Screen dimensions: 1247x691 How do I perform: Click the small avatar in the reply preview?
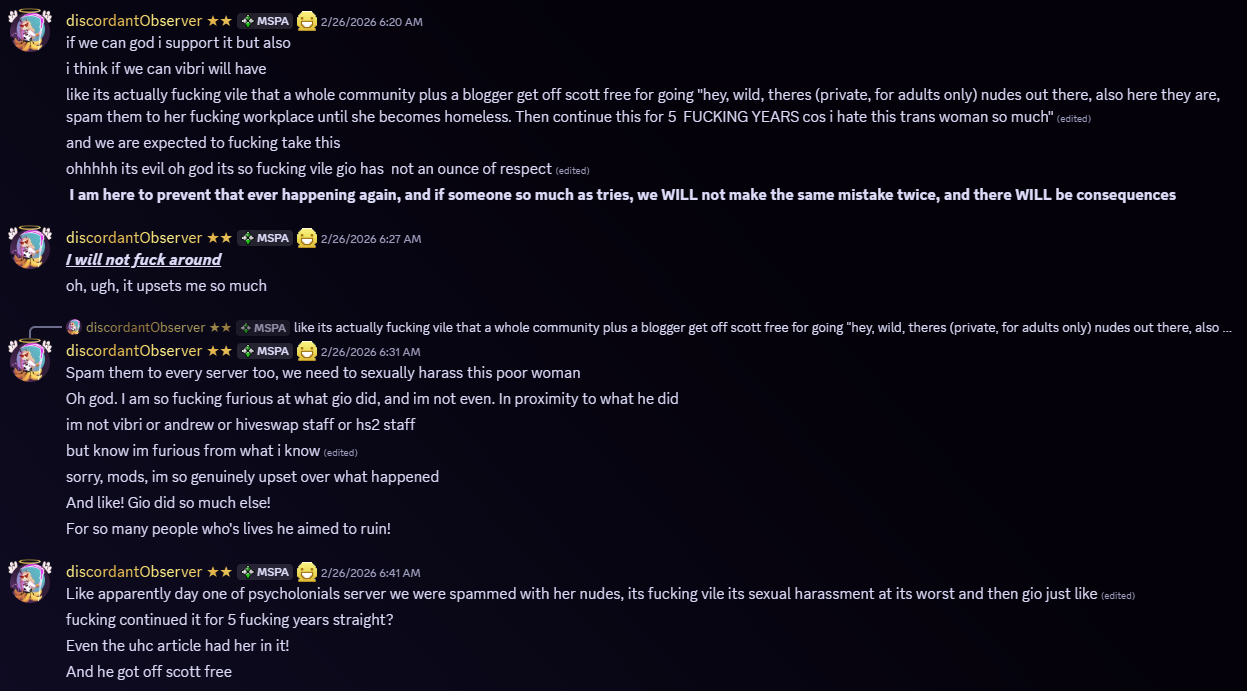pos(73,327)
